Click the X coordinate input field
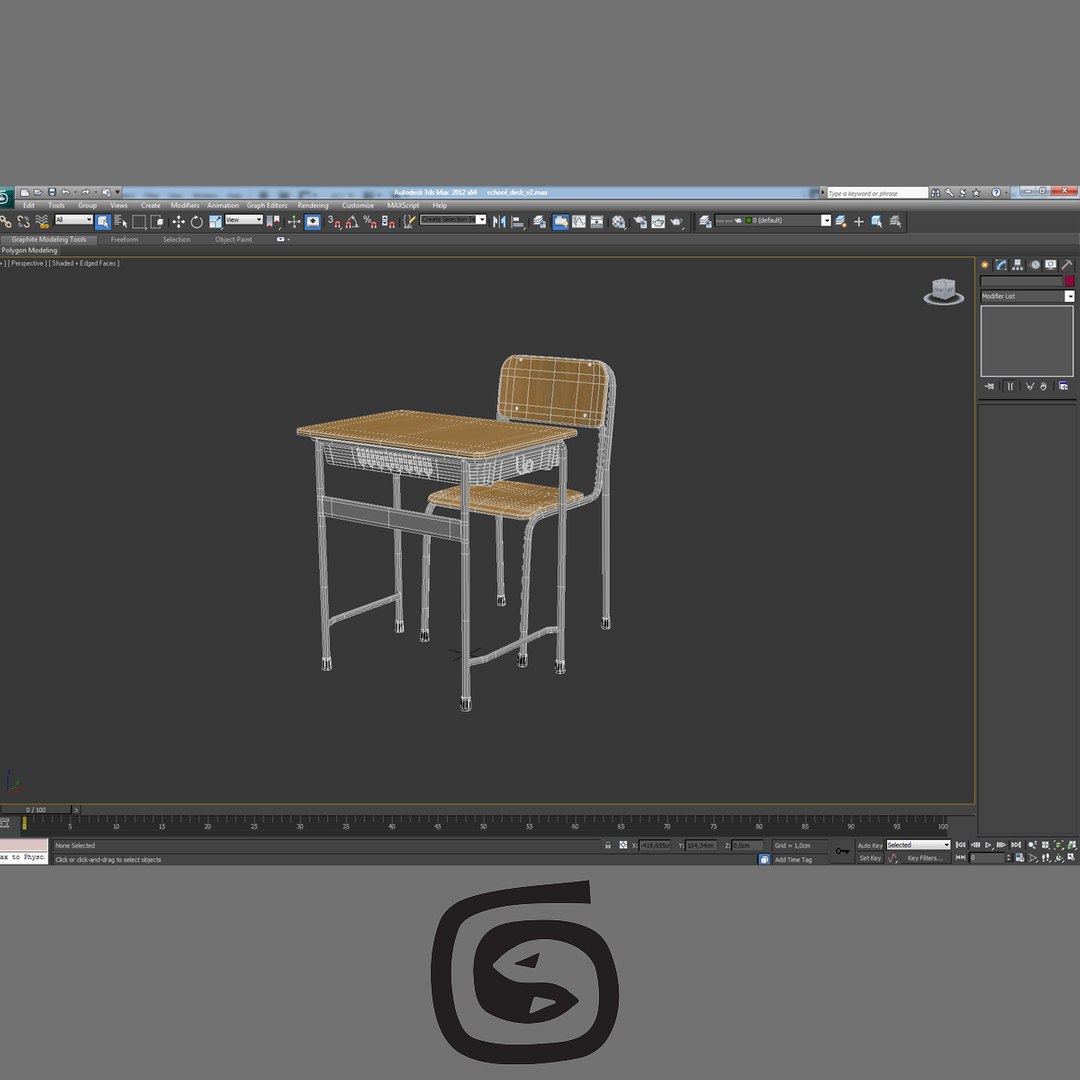This screenshot has width=1080, height=1080. click(654, 845)
